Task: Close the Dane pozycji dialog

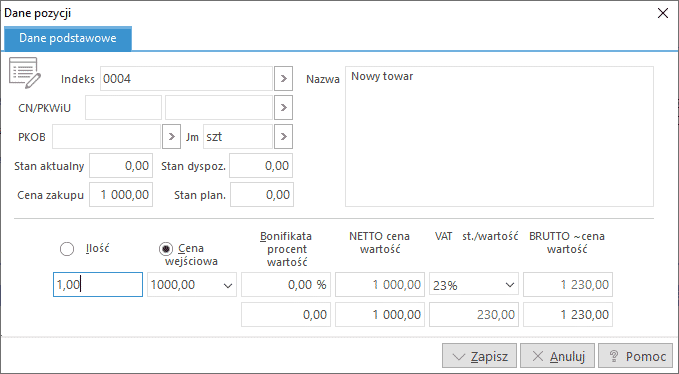Action: [x=663, y=13]
